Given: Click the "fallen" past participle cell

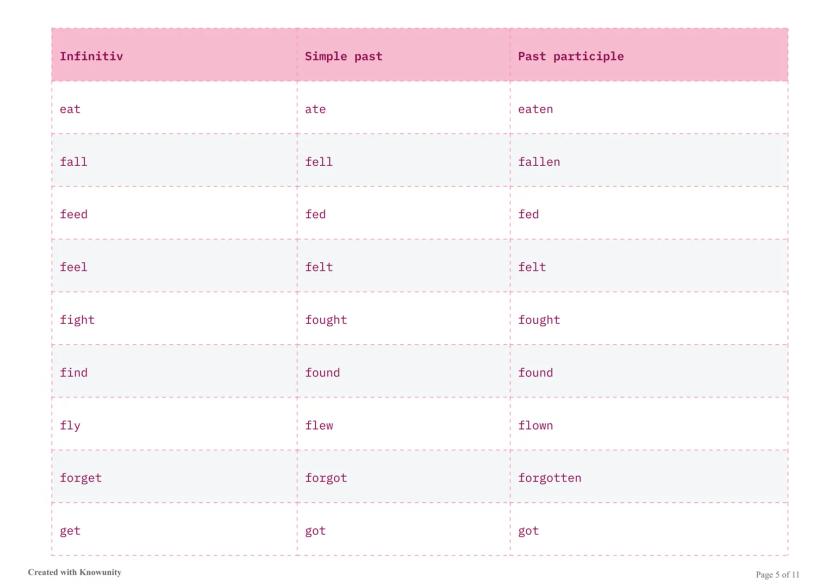Looking at the screenshot, I should click(539, 162).
